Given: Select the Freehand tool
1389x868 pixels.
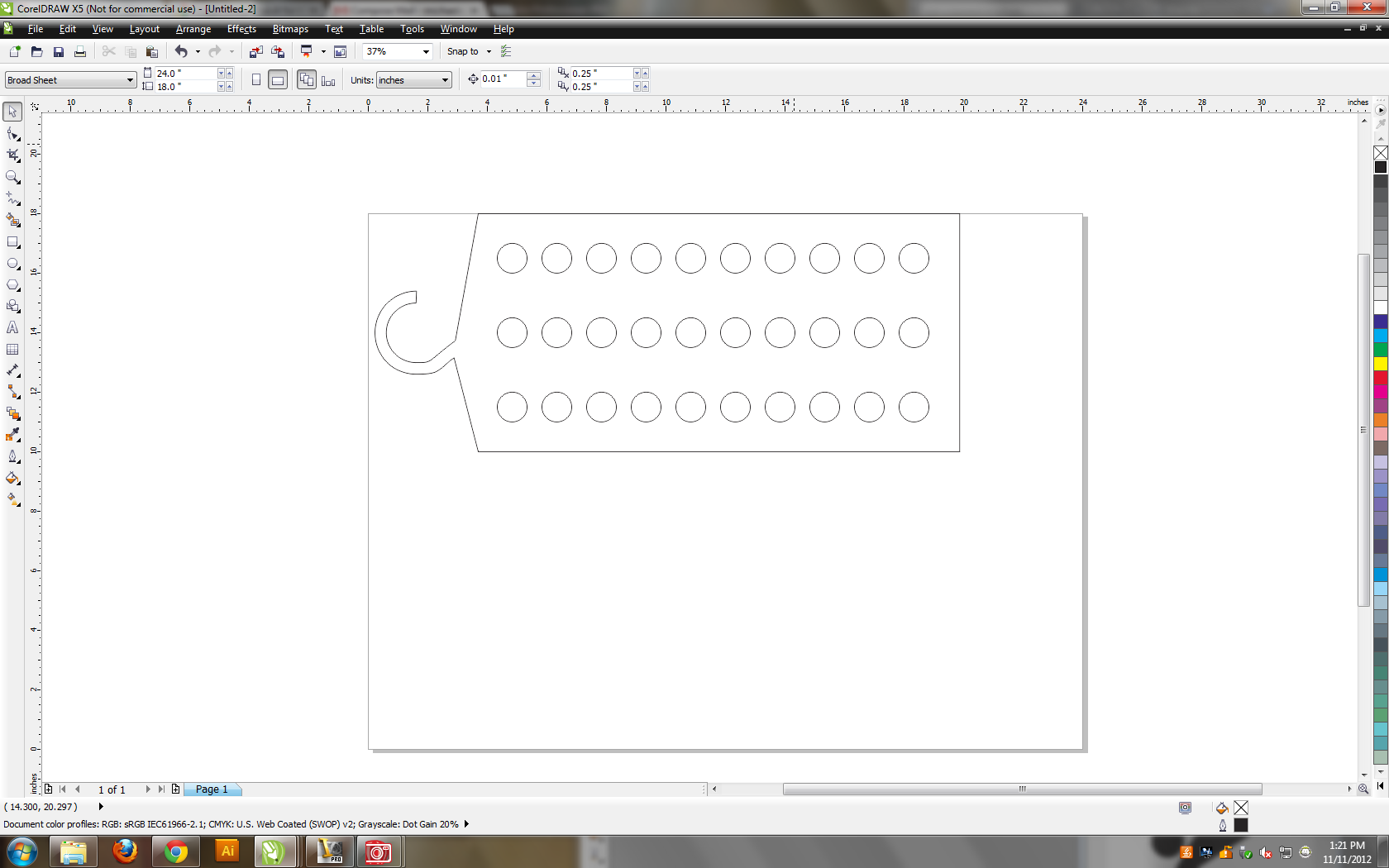Looking at the screenshot, I should pos(12,198).
